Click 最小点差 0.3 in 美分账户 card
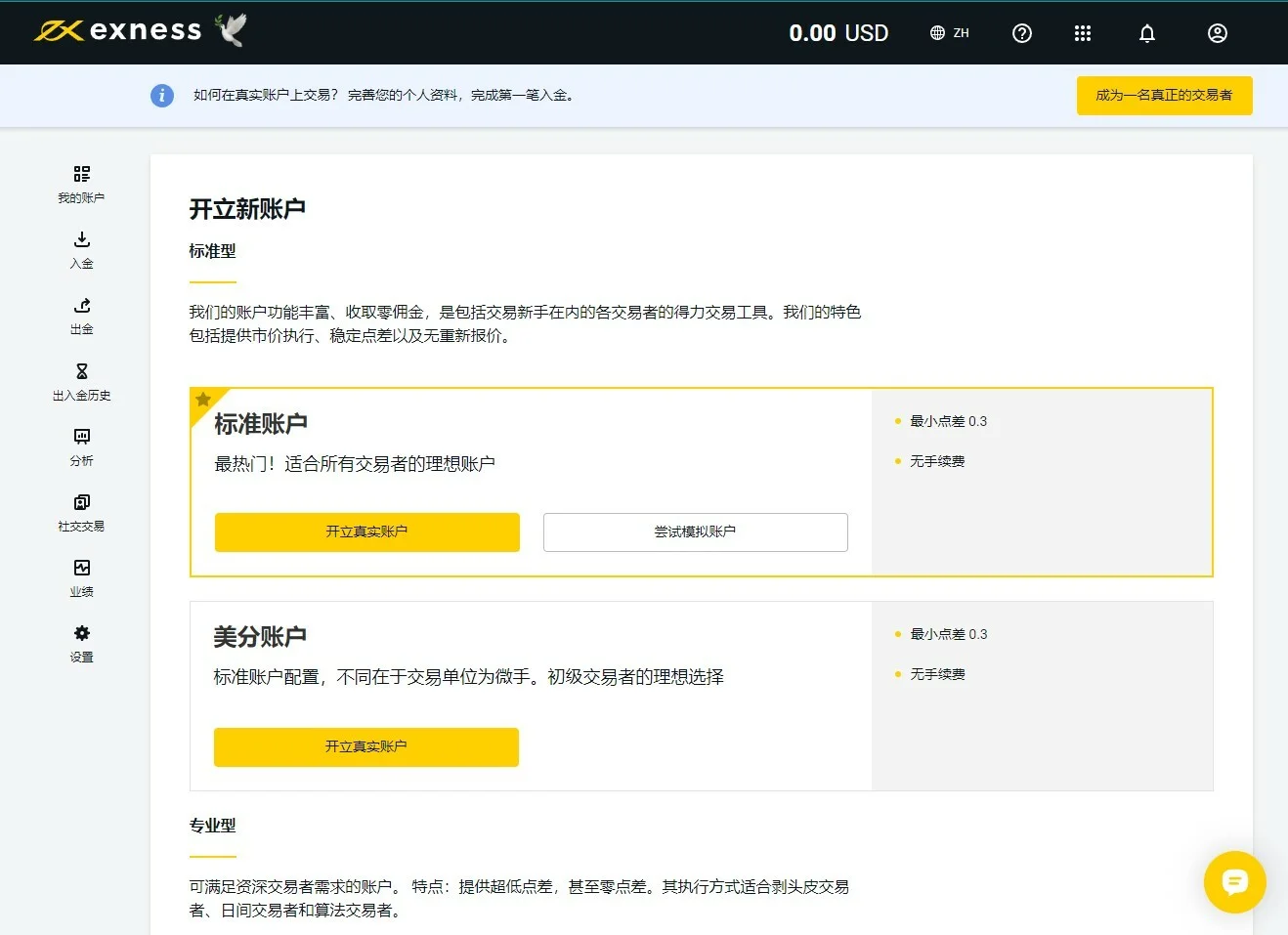The width and height of the screenshot is (1288, 935). [x=948, y=634]
